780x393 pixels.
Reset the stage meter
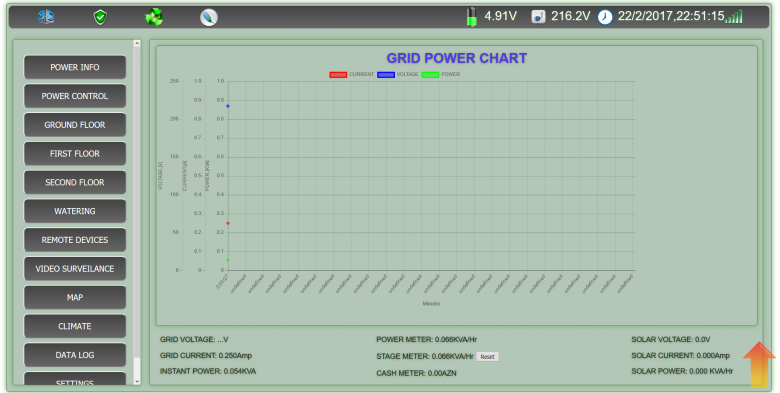click(x=488, y=357)
